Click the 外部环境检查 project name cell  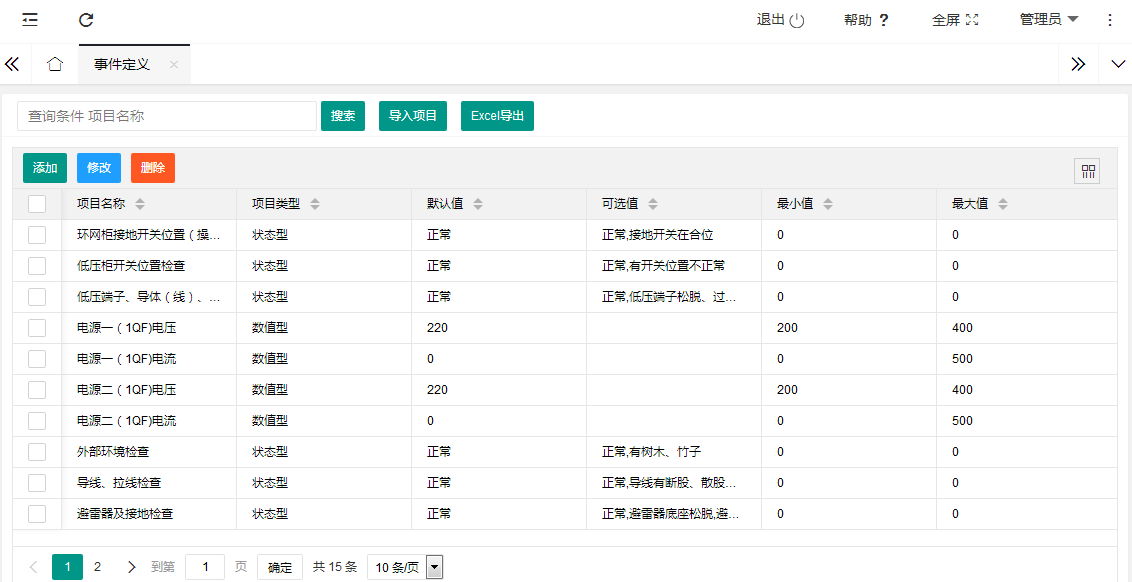point(149,452)
